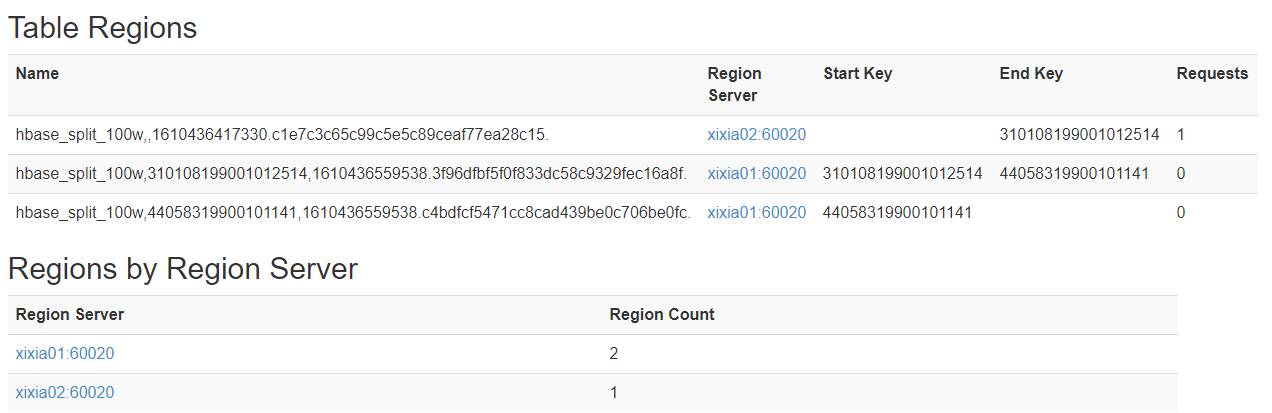Select the region name ending in 3f96dfbf5f0f833dc58c9329fec16a8f

point(351,173)
